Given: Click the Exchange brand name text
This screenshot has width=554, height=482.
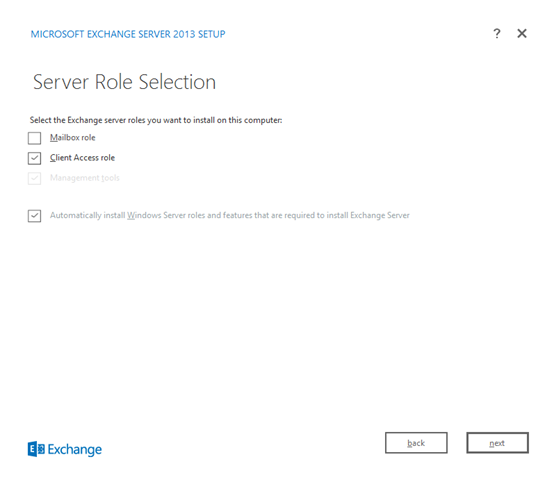Looking at the screenshot, I should 75,449.
